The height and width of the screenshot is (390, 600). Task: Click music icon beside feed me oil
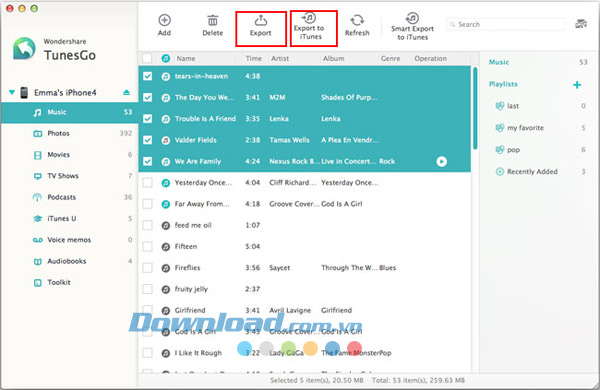165,225
